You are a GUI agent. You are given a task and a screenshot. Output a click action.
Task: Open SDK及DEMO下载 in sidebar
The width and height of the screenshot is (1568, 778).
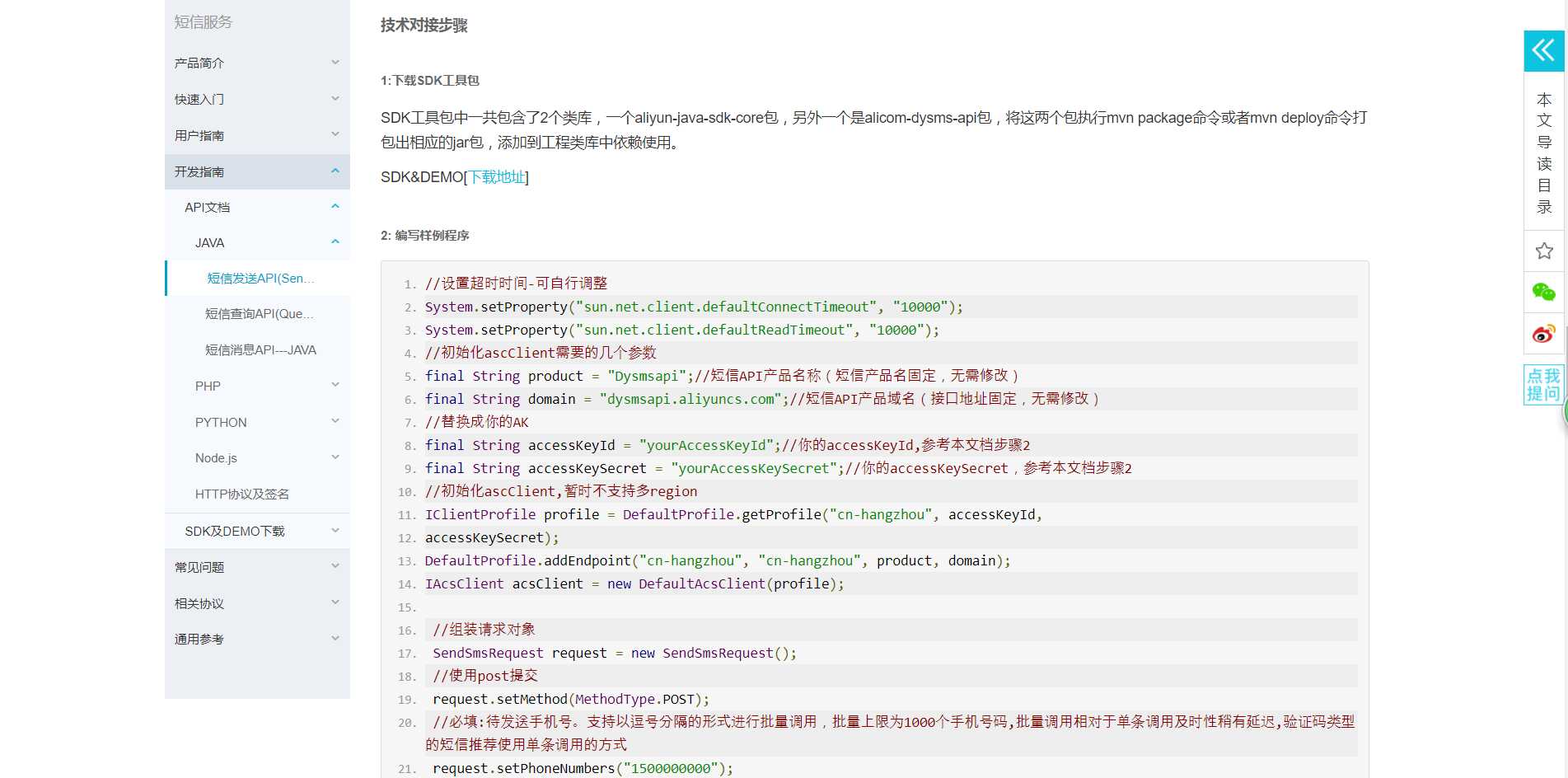tap(235, 531)
